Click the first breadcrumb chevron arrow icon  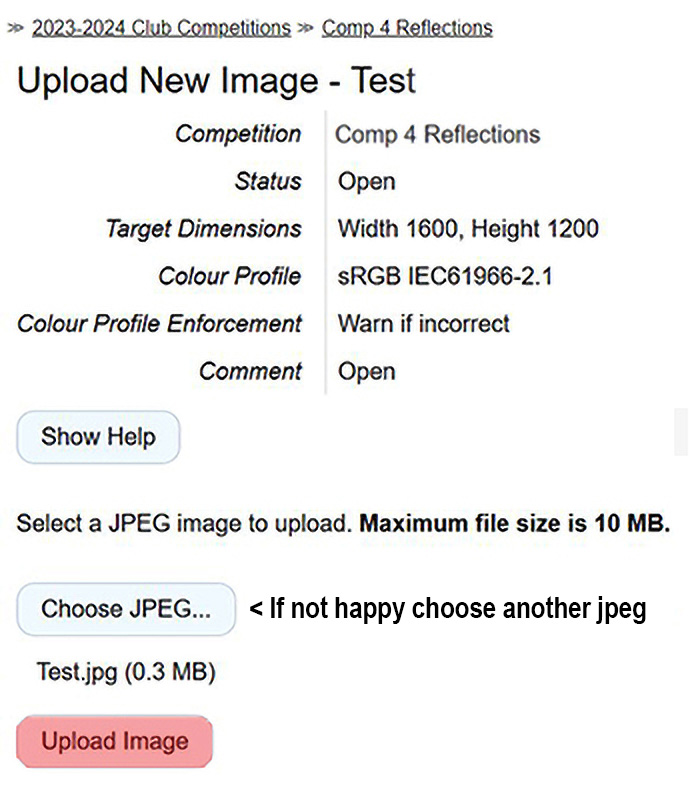coord(15,29)
